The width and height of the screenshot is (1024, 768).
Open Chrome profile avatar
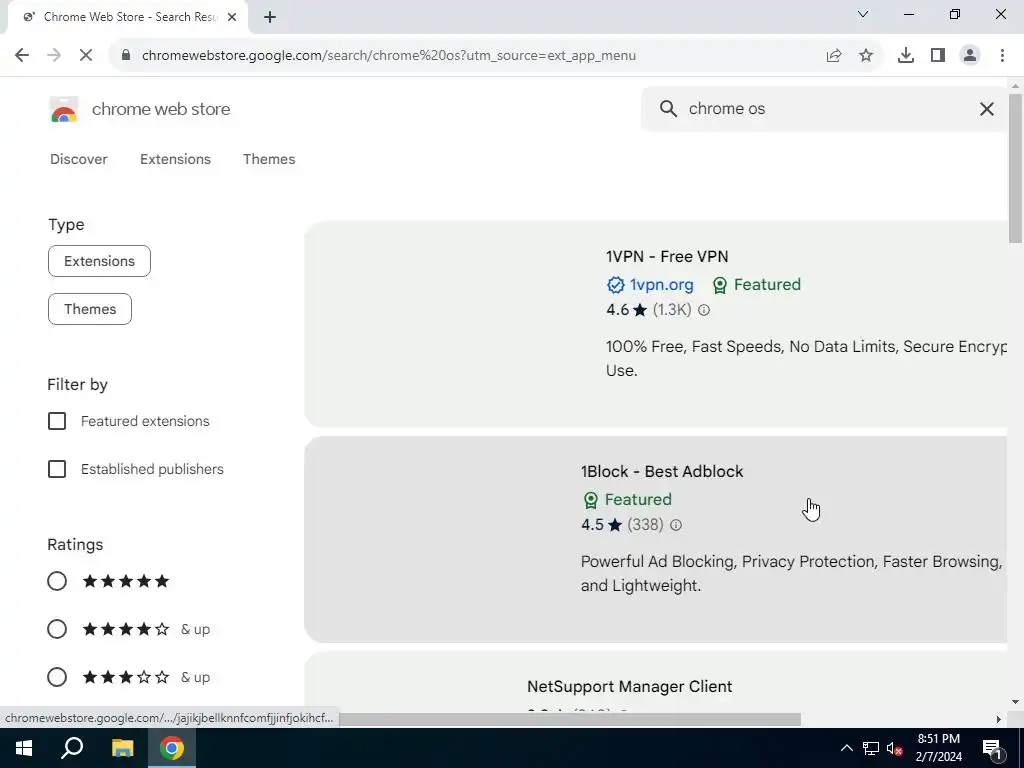point(970,56)
